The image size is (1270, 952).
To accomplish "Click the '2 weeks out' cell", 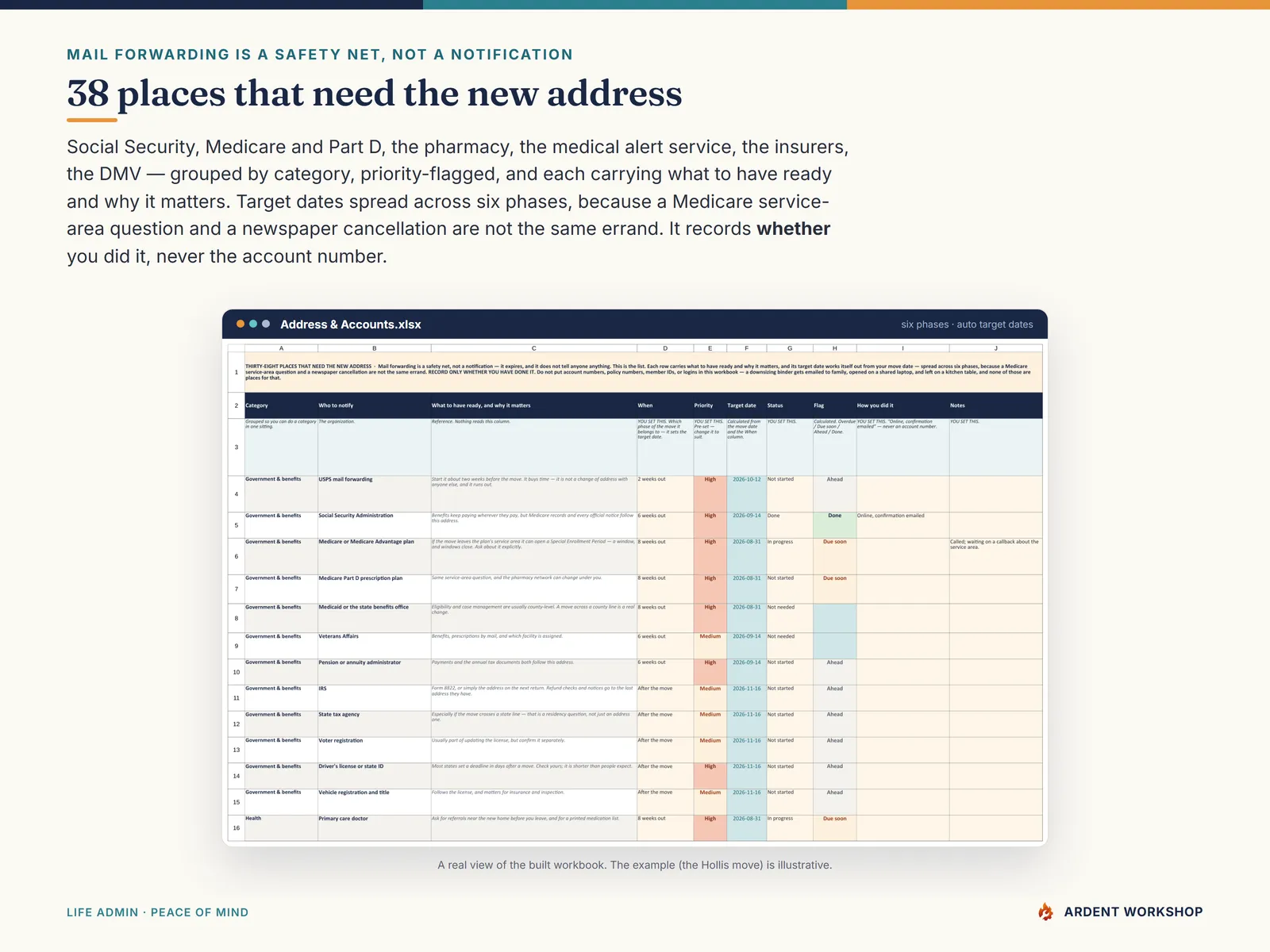I will click(x=665, y=494).
